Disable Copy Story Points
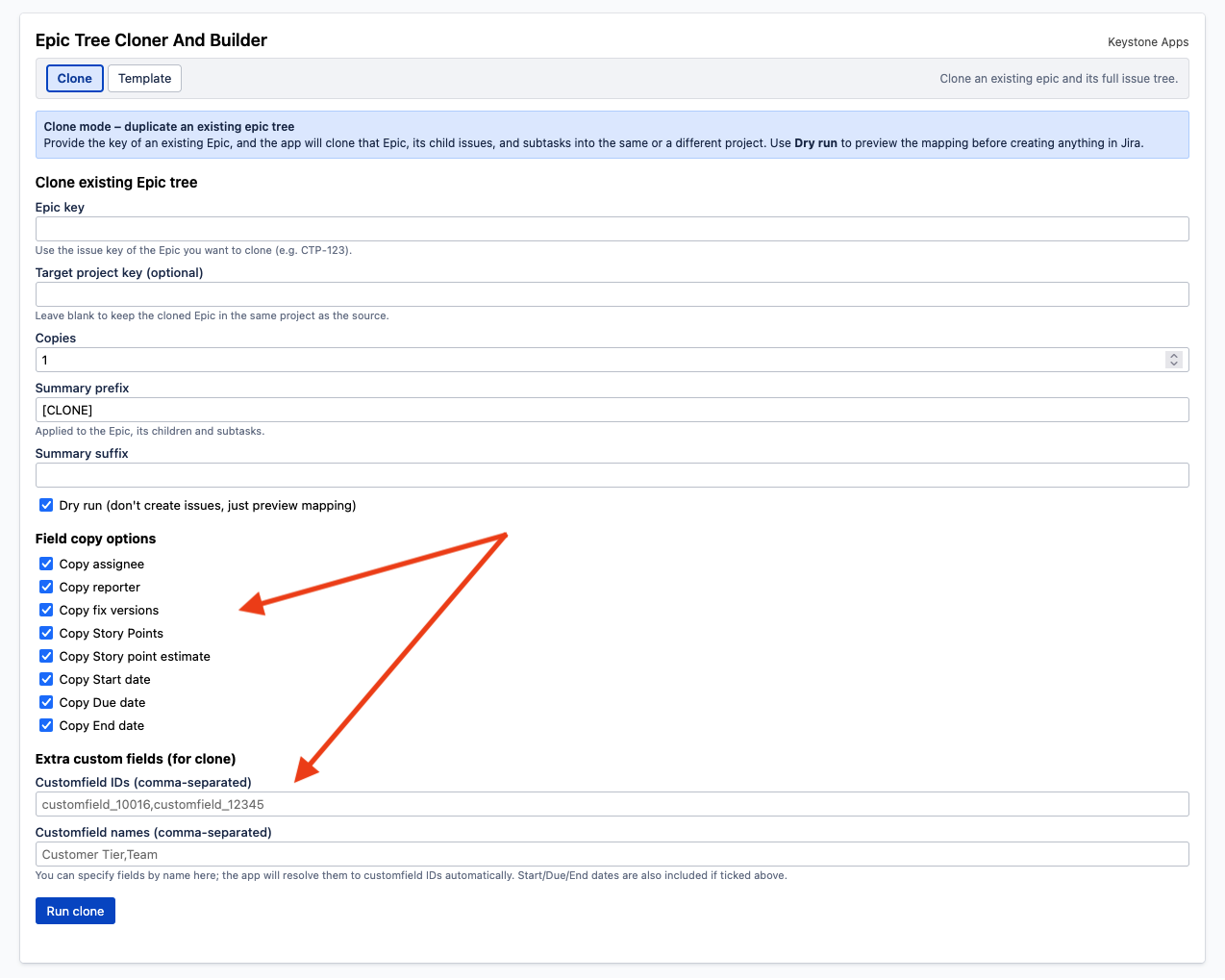The height and width of the screenshot is (980, 1225). tap(45, 633)
